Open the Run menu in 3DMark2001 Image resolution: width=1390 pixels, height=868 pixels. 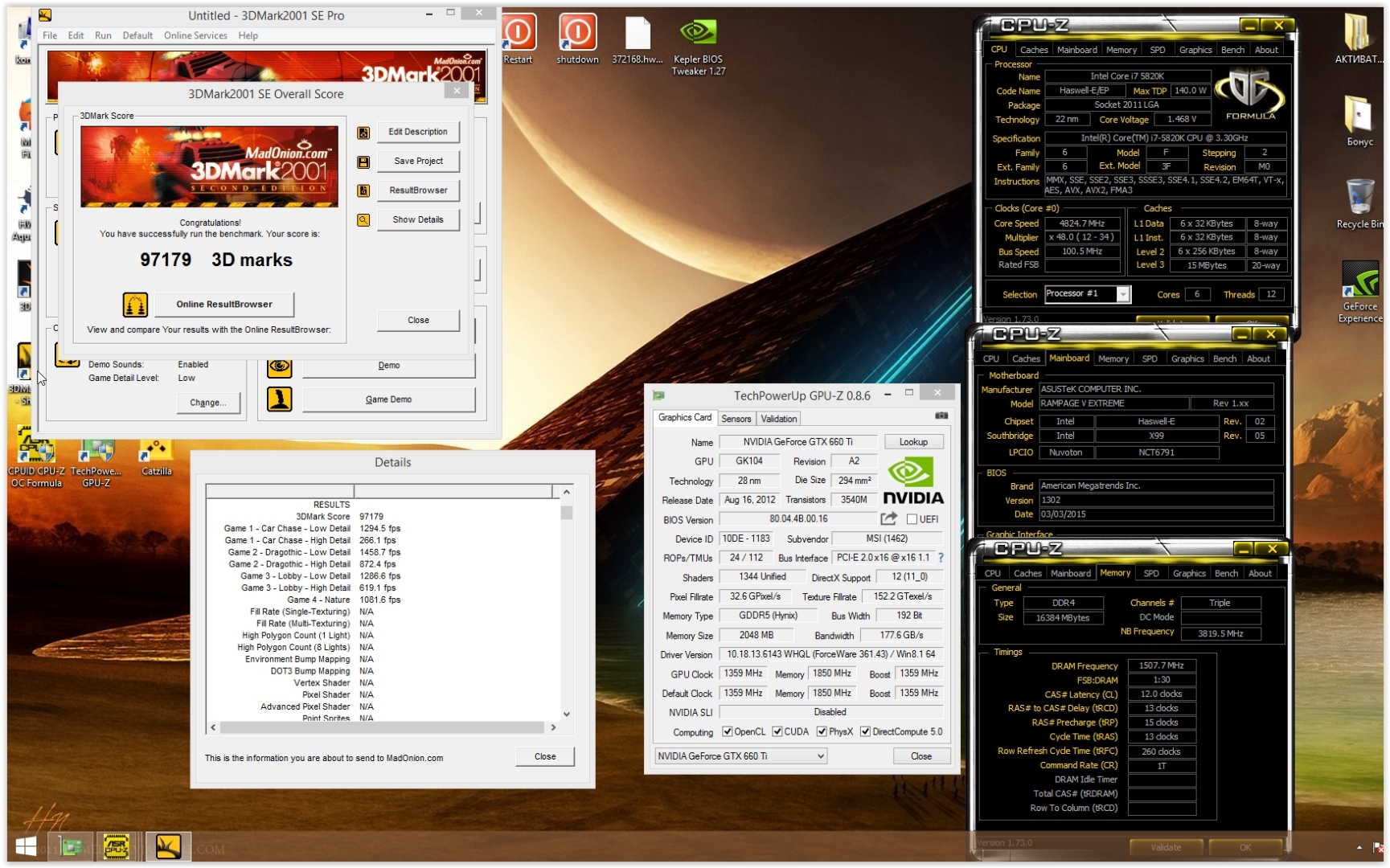pos(103,35)
